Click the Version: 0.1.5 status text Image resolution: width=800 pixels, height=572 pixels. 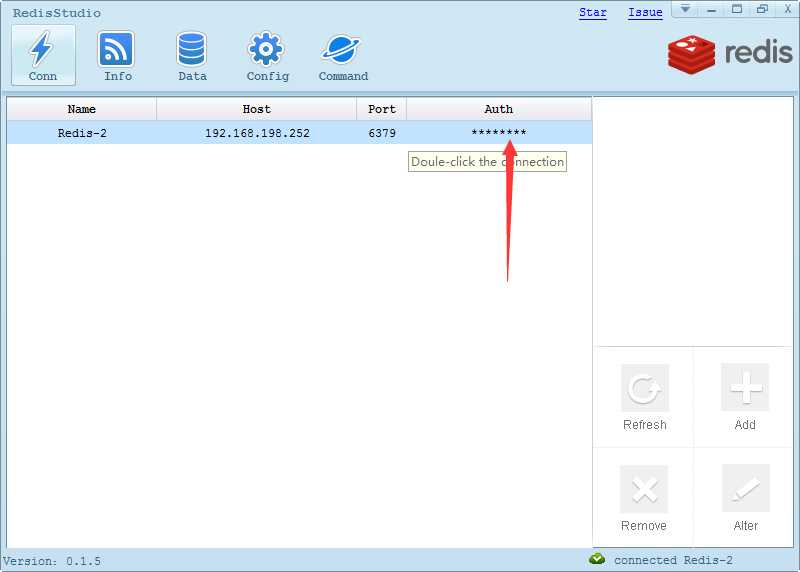[x=52, y=561]
